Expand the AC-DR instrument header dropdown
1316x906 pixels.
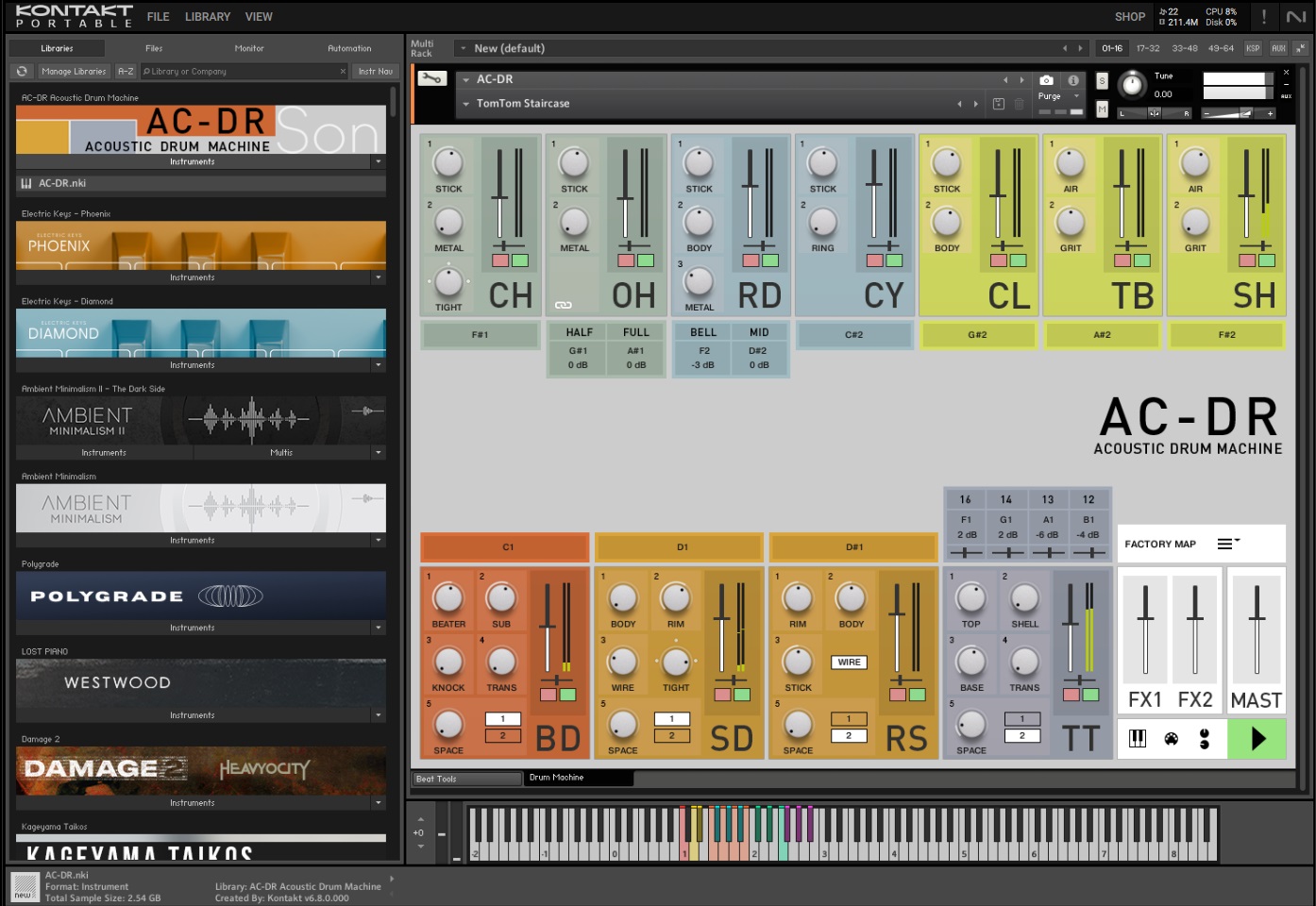[x=465, y=80]
